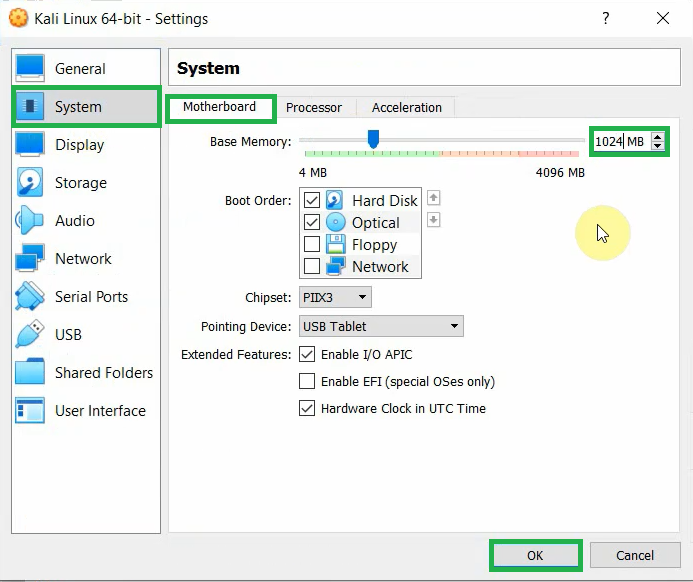The height and width of the screenshot is (582, 693).
Task: Click the VirtualBox gear icon in title bar
Action: pyautogui.click(x=18, y=18)
